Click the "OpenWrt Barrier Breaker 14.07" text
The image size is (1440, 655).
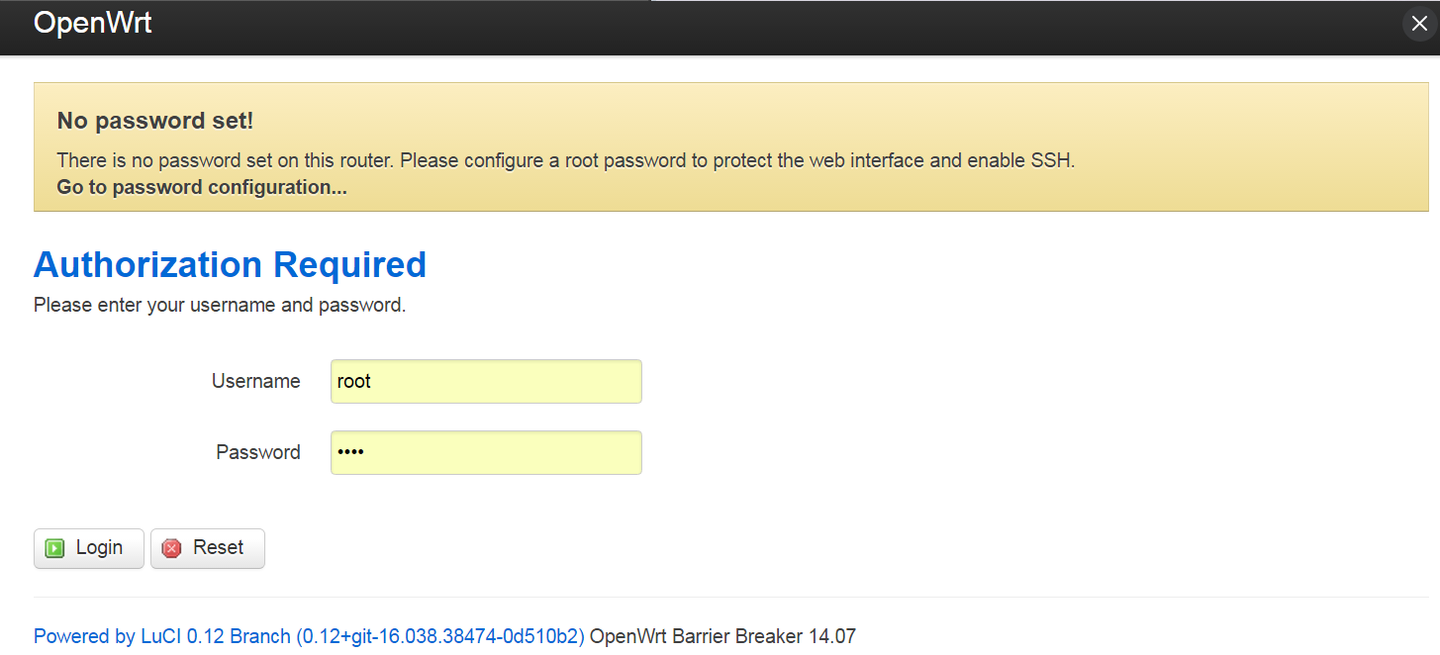tap(723, 636)
